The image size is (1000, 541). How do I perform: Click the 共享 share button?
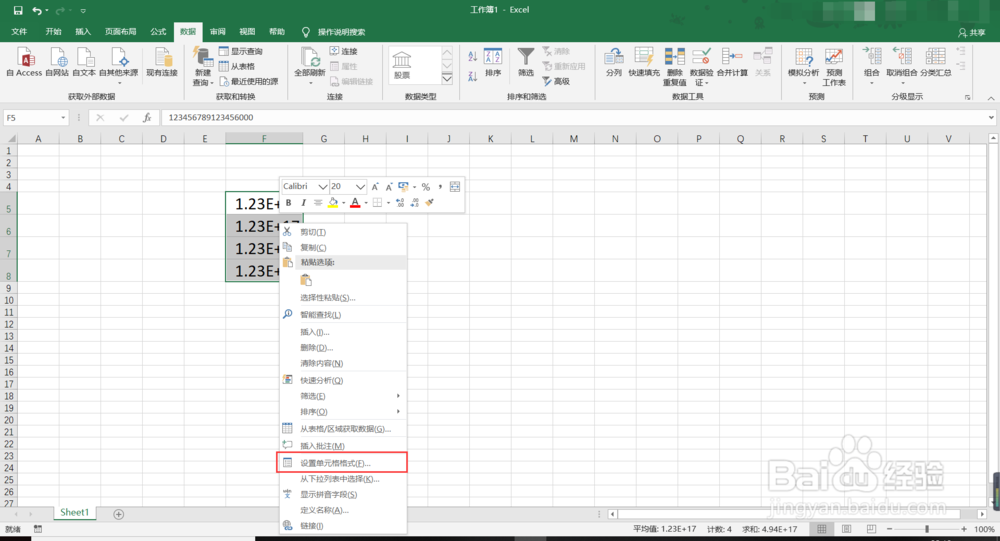click(x=971, y=32)
